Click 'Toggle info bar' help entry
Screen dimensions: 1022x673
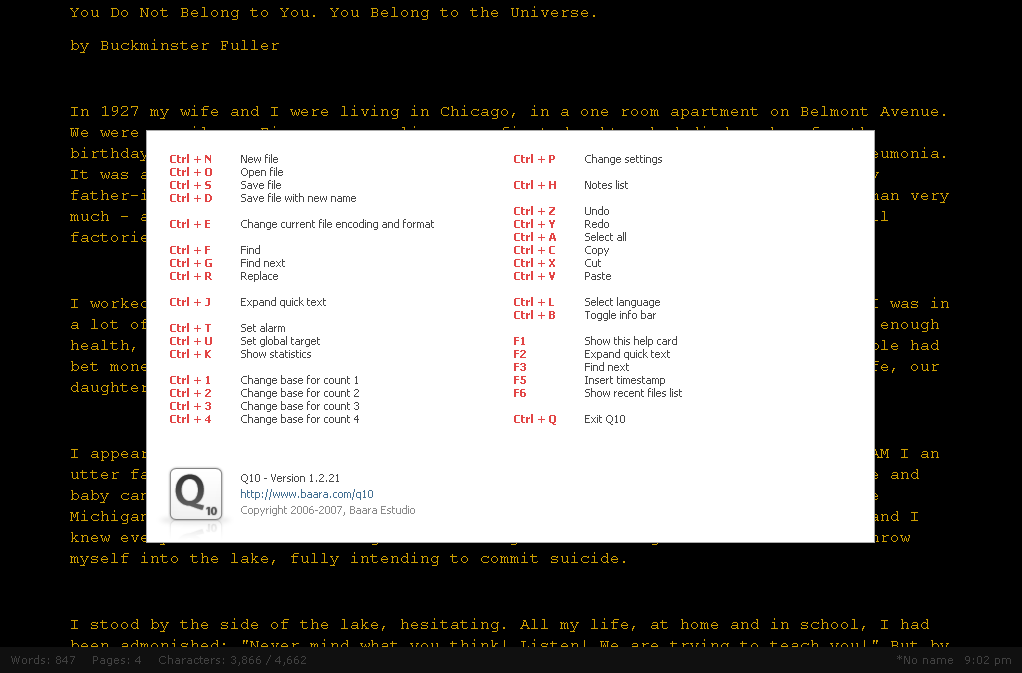click(x=620, y=315)
